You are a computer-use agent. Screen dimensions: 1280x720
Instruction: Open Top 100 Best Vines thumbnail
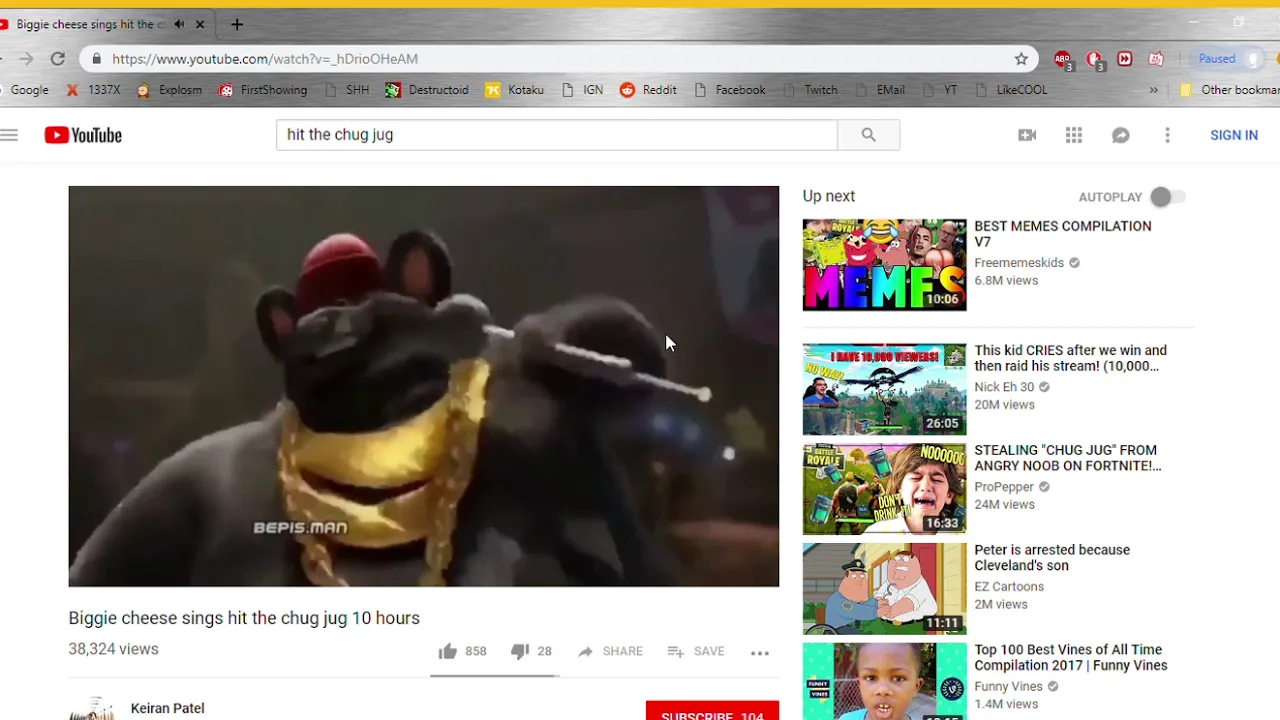884,681
